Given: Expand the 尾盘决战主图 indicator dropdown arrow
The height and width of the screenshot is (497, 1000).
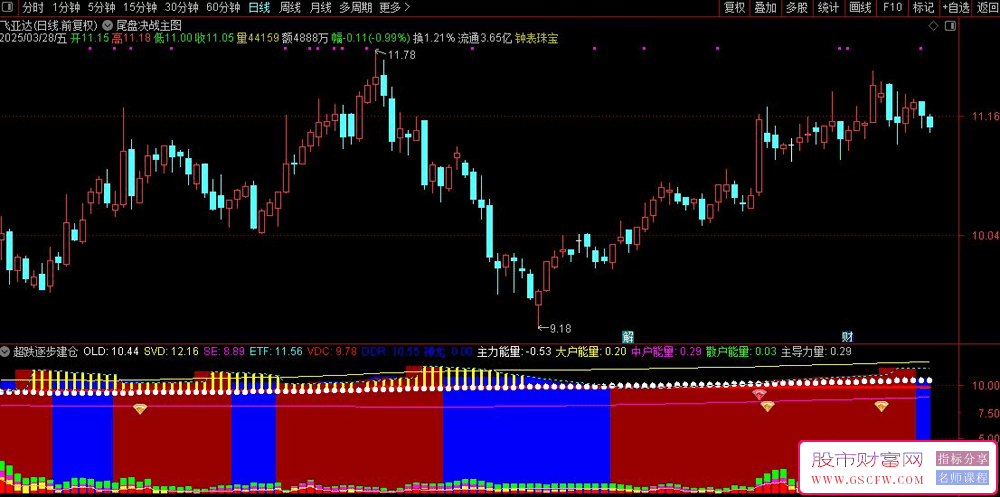Looking at the screenshot, I should pos(107,26).
